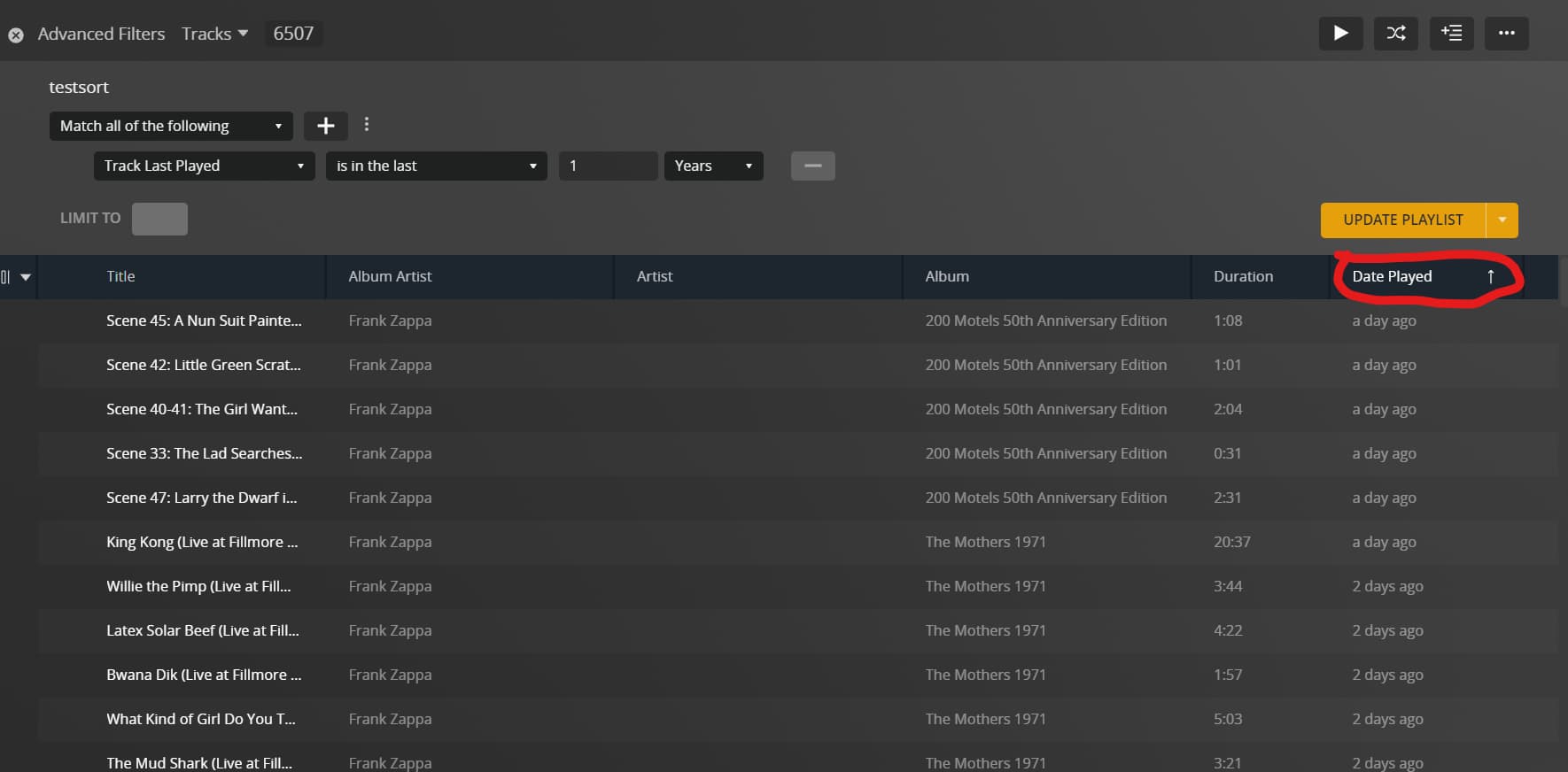Viewport: 1568px width, 772px height.
Task: Sort by the Artist column header
Action: pyautogui.click(x=655, y=276)
